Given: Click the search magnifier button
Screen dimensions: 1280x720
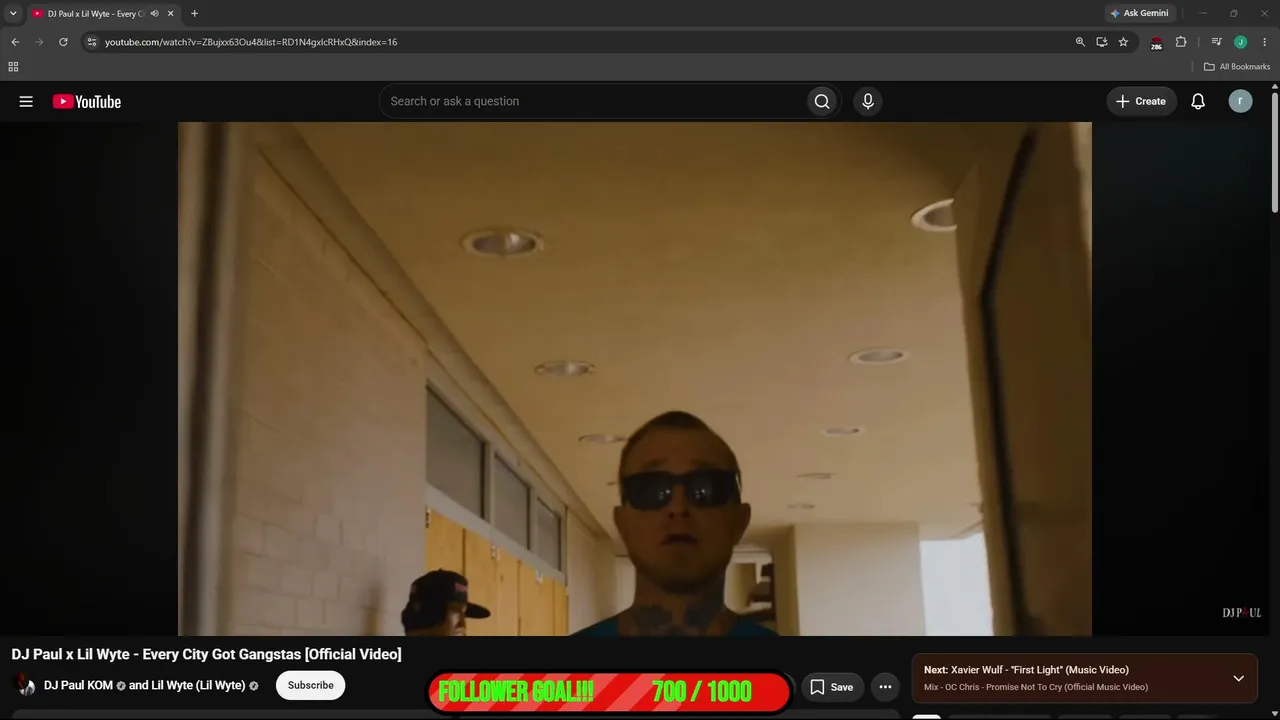Looking at the screenshot, I should coord(822,101).
